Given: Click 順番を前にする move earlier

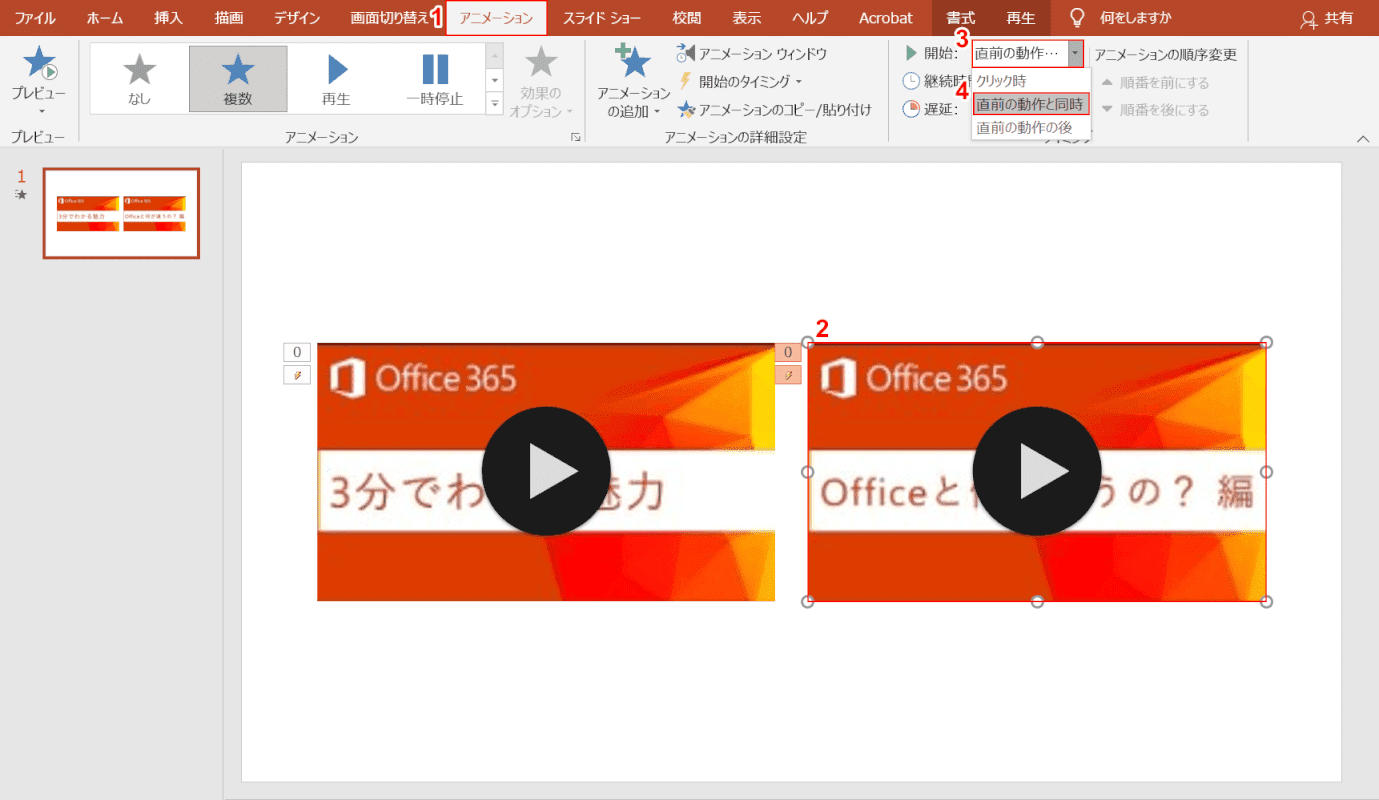Looking at the screenshot, I should (1155, 83).
